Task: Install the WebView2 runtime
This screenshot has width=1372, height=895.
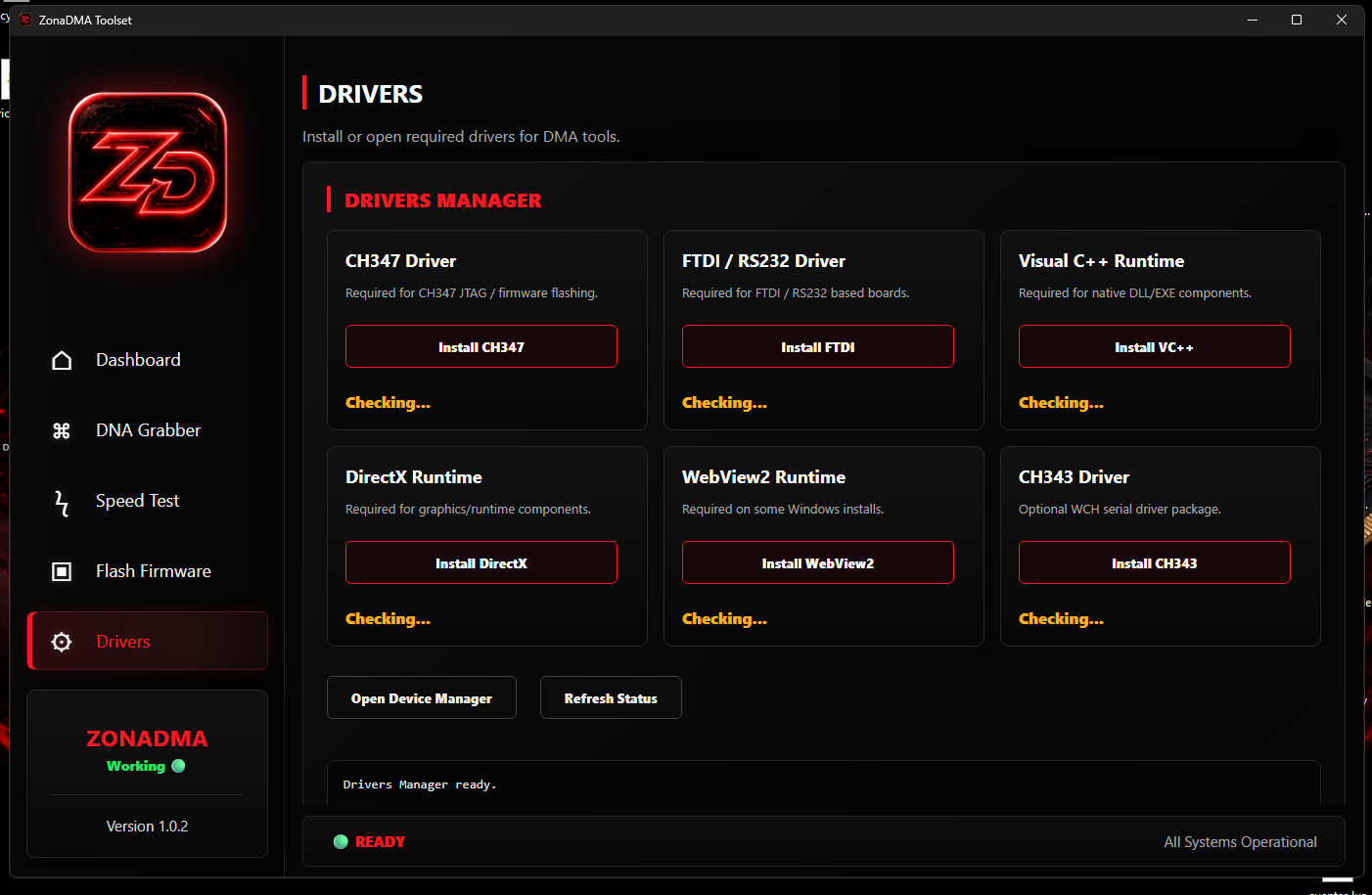Action: point(818,562)
